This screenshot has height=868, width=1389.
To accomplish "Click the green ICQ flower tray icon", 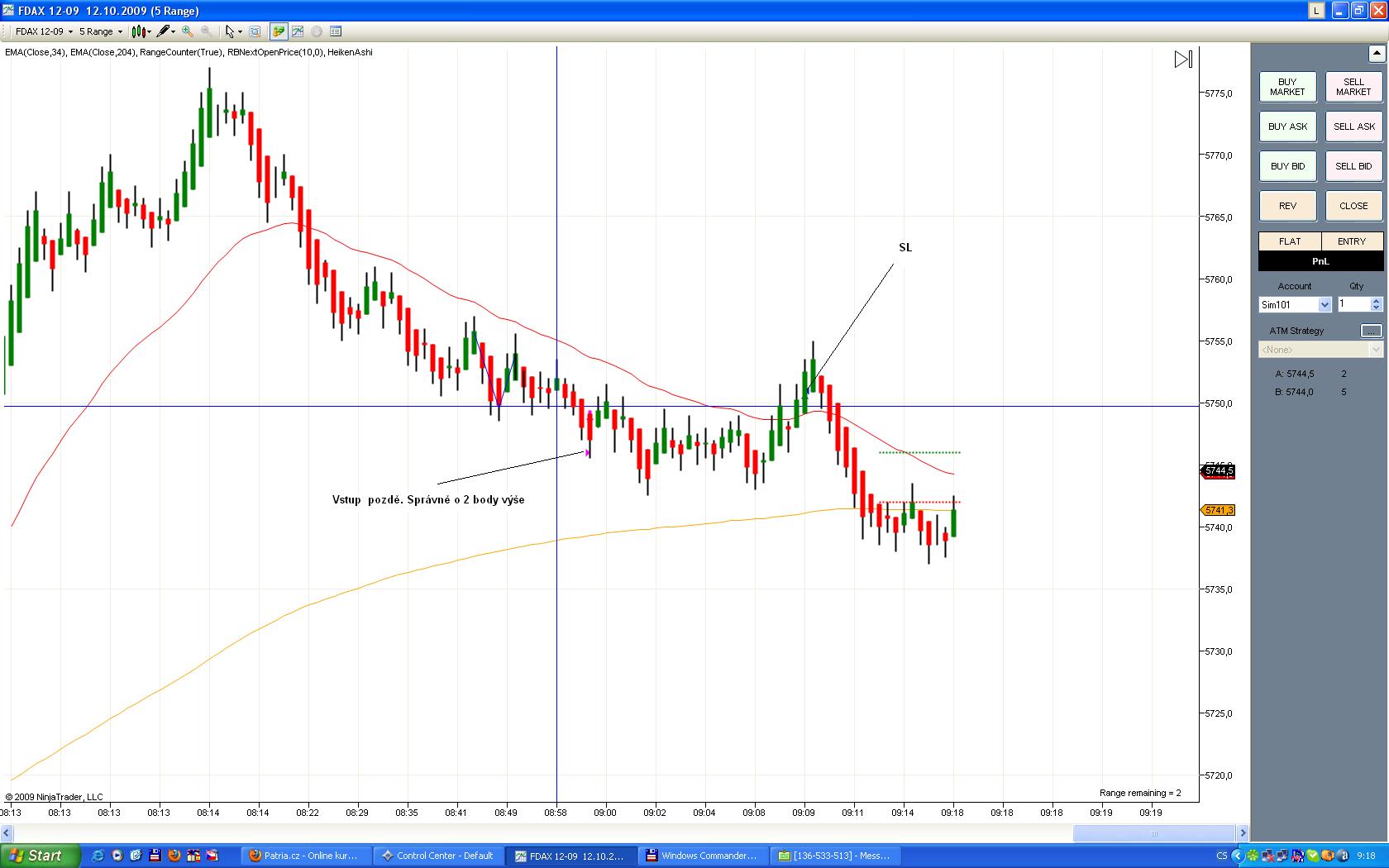I will (1253, 856).
